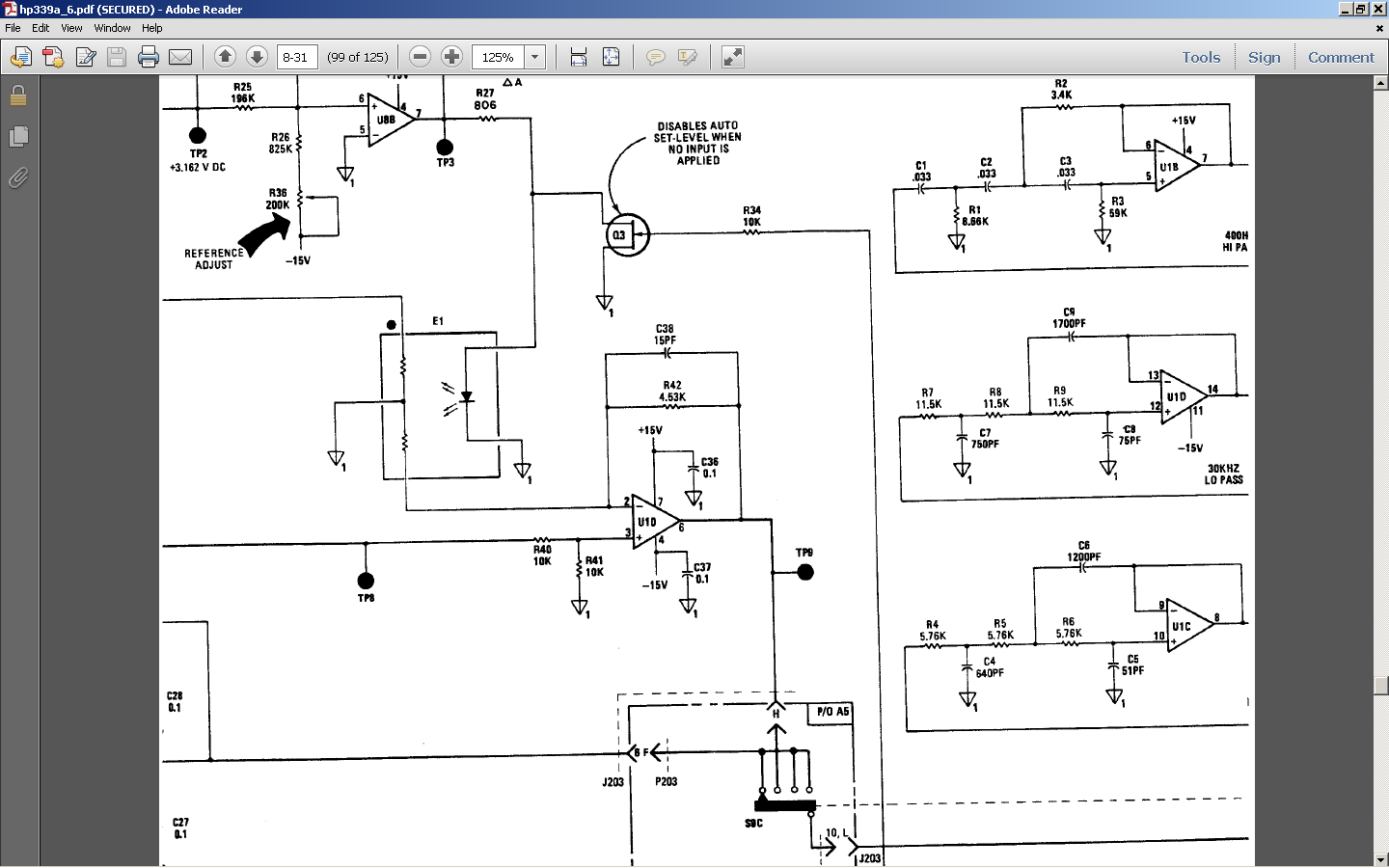Open the Help menu
Screen dimensions: 1389x868
pos(152,28)
